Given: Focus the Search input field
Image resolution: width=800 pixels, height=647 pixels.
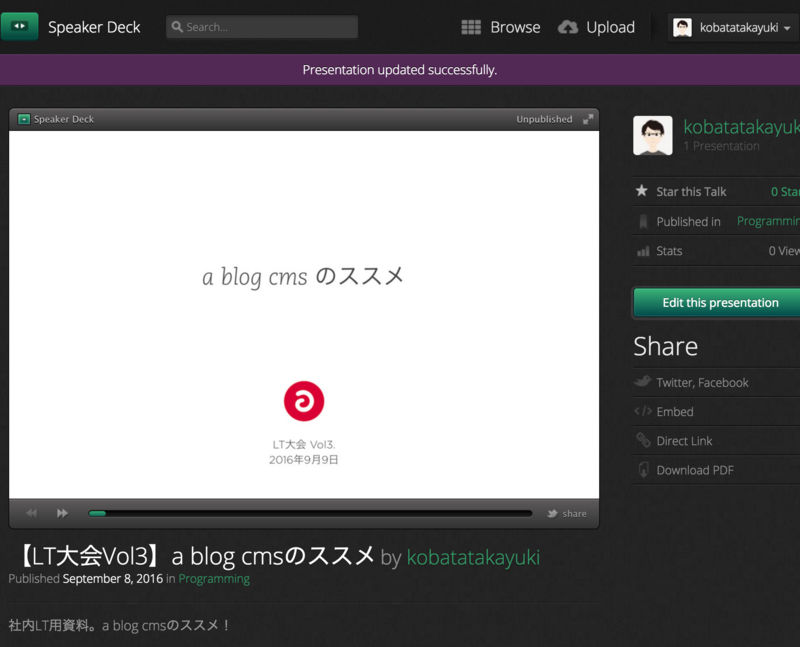Looking at the screenshot, I should [262, 27].
